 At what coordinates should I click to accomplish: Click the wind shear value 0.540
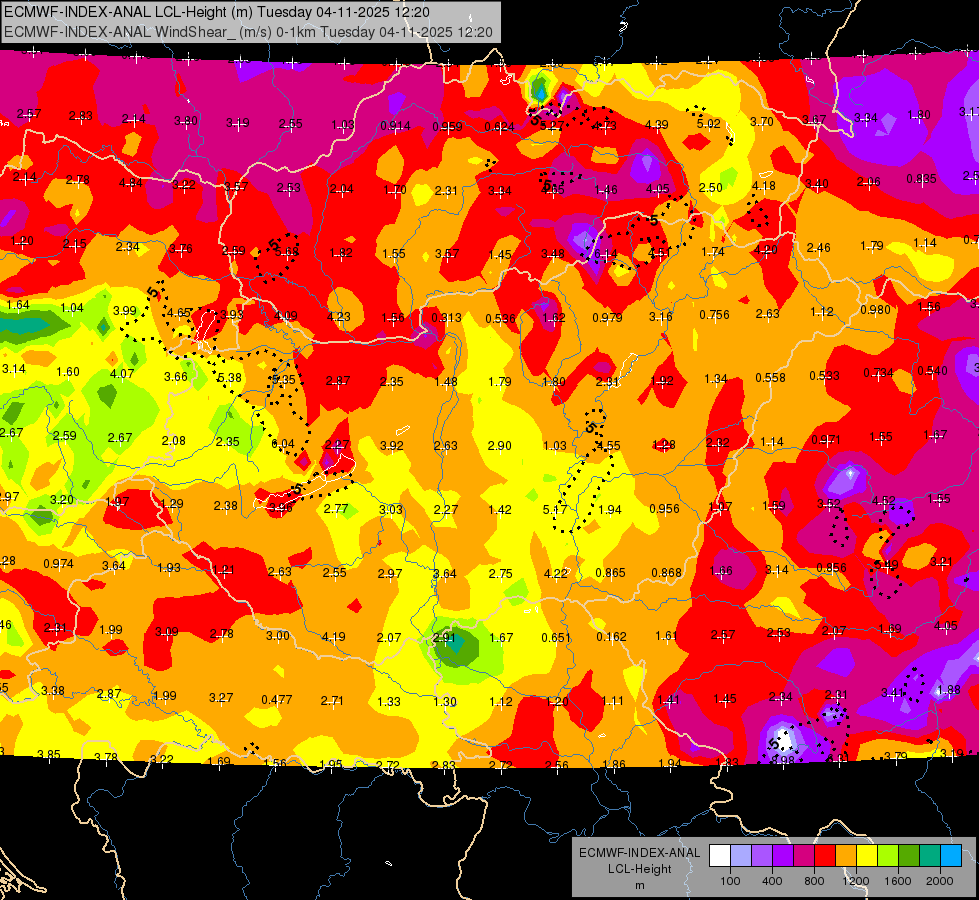[x=933, y=370]
